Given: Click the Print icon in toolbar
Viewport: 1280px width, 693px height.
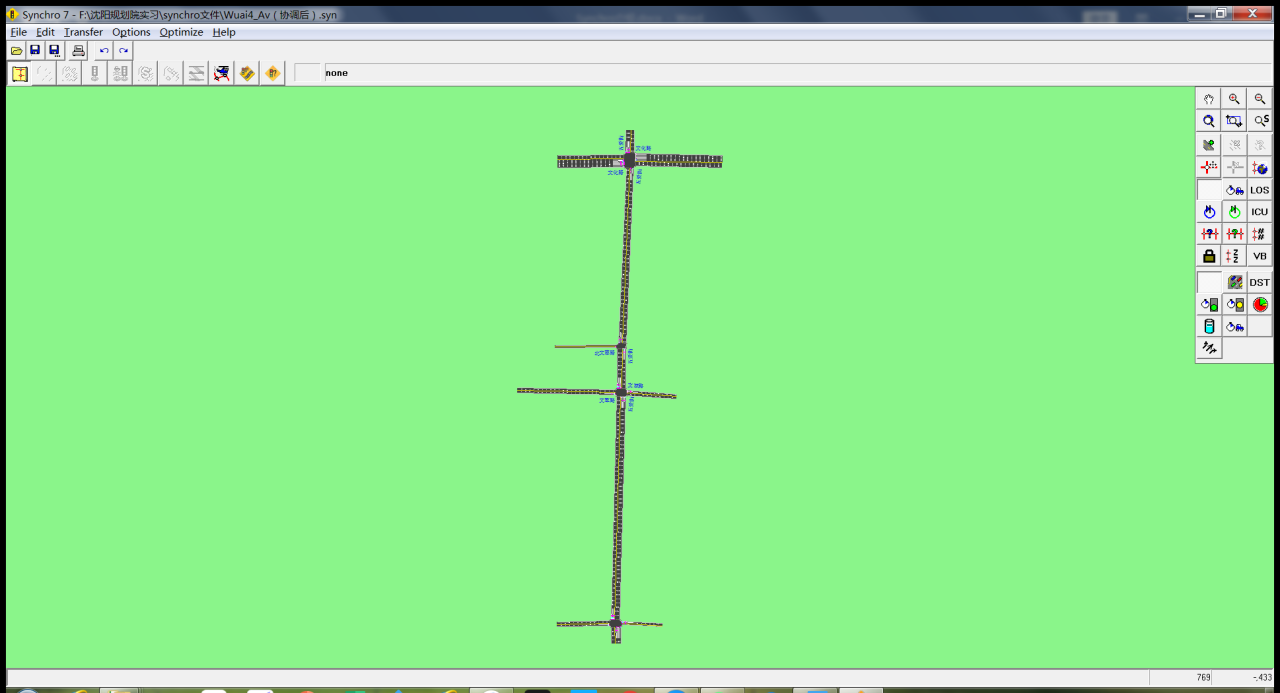Looking at the screenshot, I should coord(78,50).
